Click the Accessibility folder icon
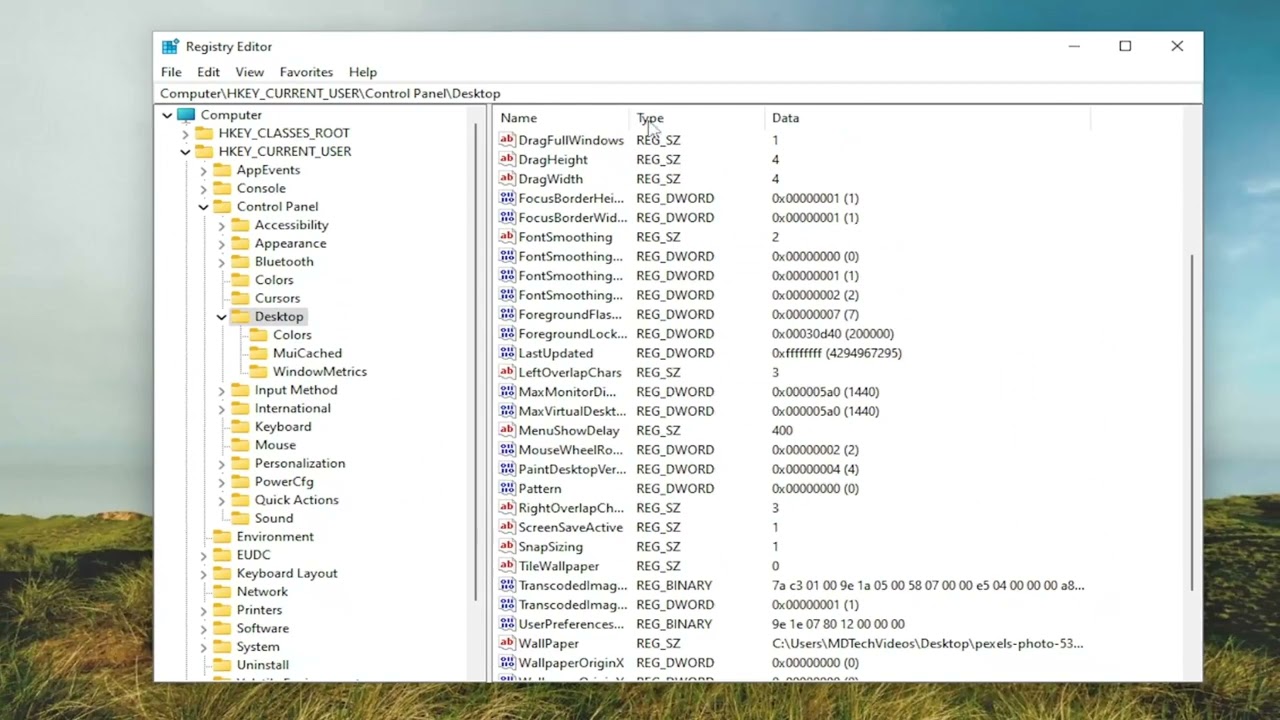This screenshot has height=720, width=1280. click(240, 225)
